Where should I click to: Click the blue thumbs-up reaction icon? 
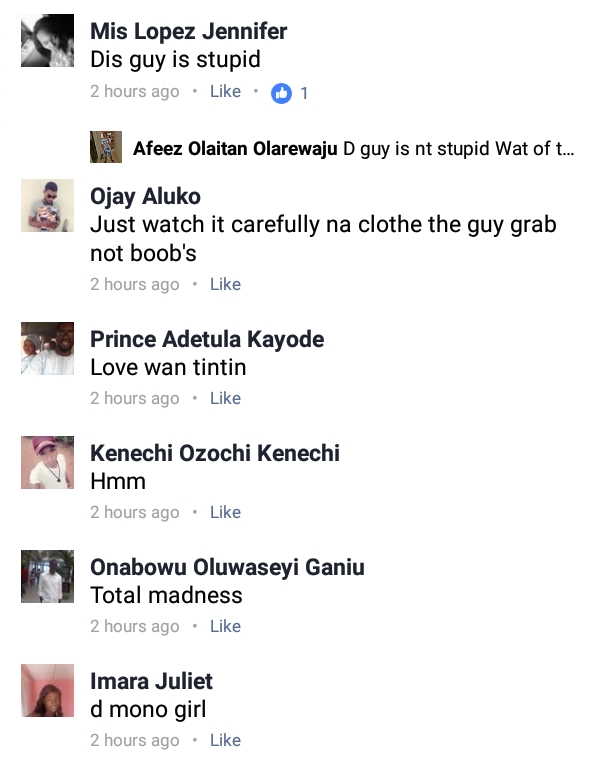click(281, 93)
